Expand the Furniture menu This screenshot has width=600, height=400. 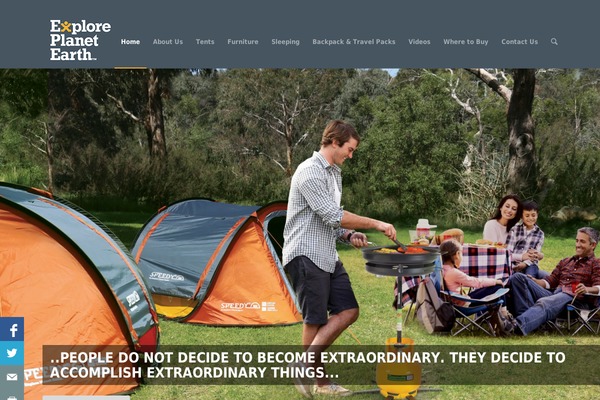pos(243,42)
